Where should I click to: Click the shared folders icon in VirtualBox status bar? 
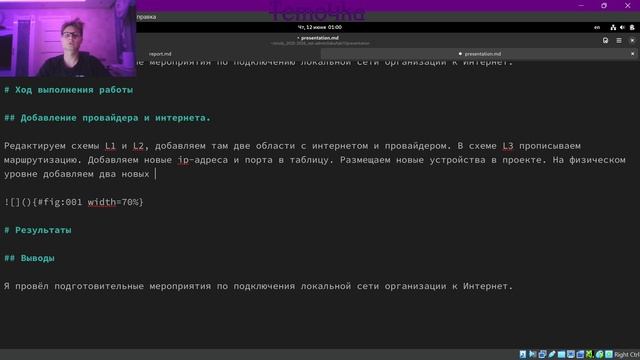(x=562, y=354)
